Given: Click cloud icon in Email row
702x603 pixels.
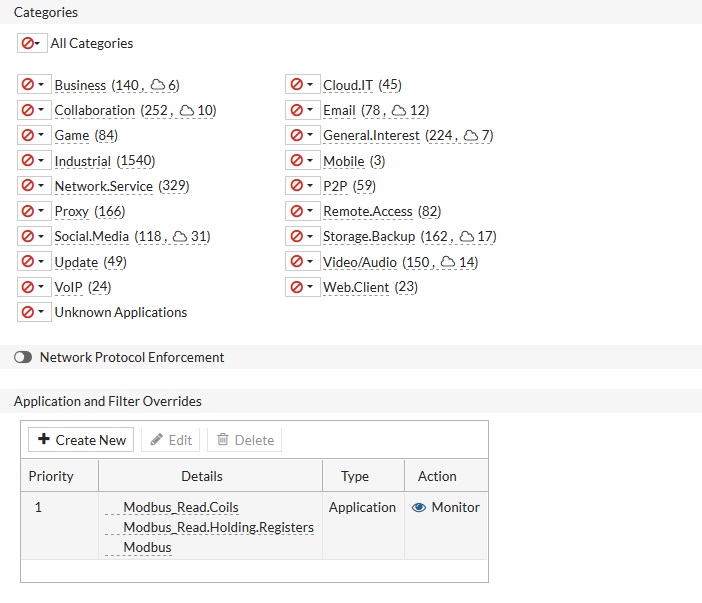Looking at the screenshot, I should click(x=399, y=110).
